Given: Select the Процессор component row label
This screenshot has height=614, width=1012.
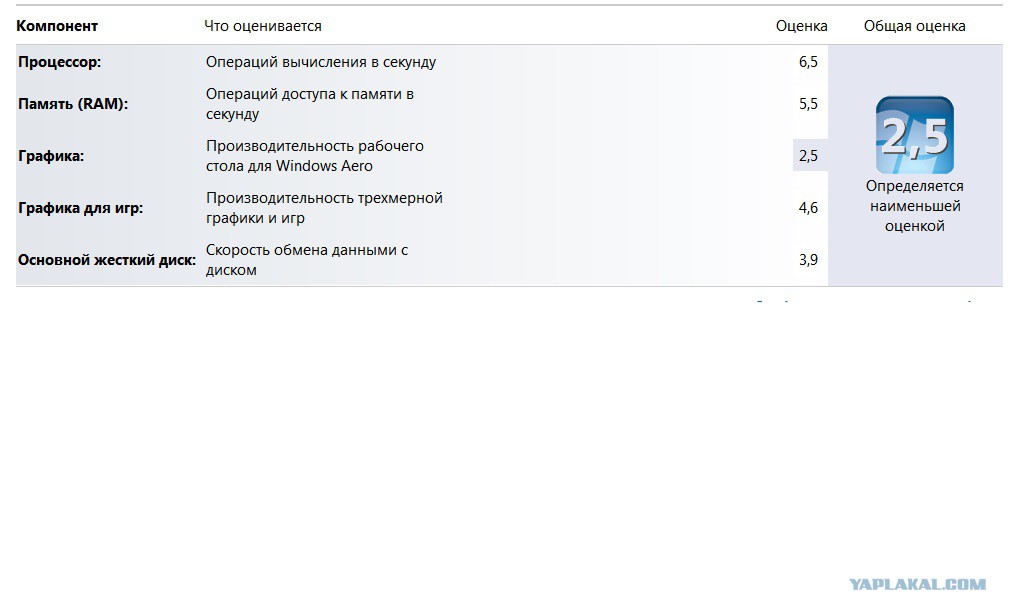Looking at the screenshot, I should coord(60,62).
